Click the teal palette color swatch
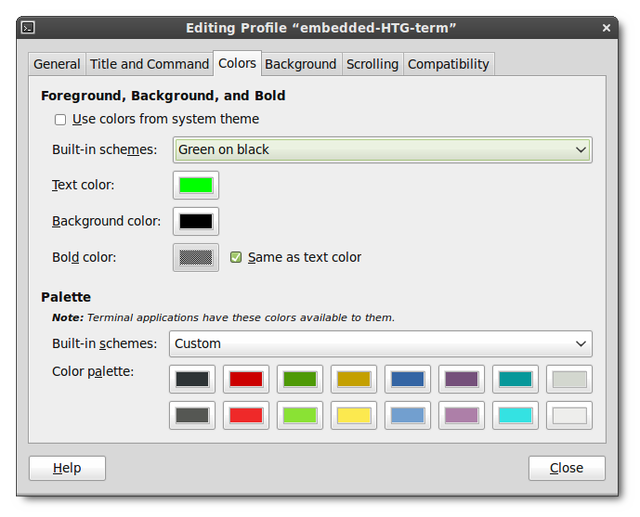 click(516, 379)
